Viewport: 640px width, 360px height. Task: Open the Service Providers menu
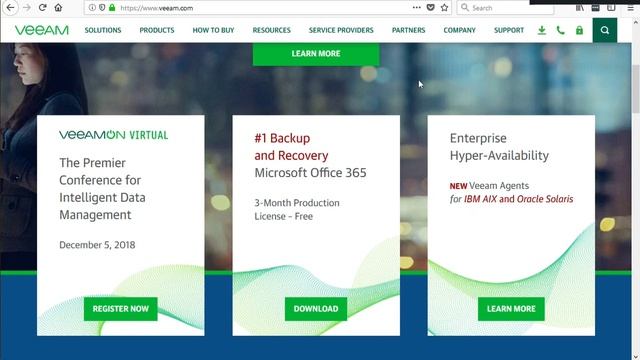pyautogui.click(x=341, y=30)
